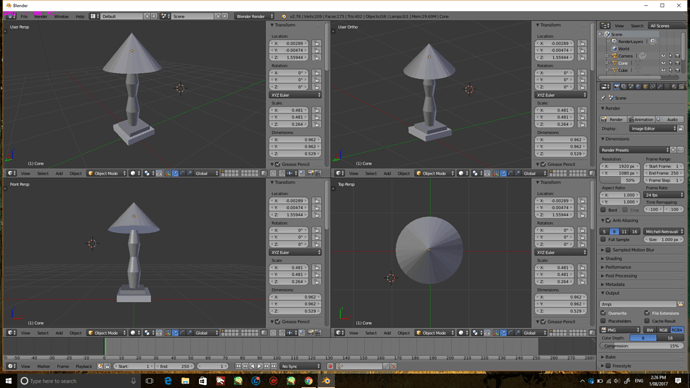
Task: Toggle Camera visibility eye in outliner
Action: [663, 56]
